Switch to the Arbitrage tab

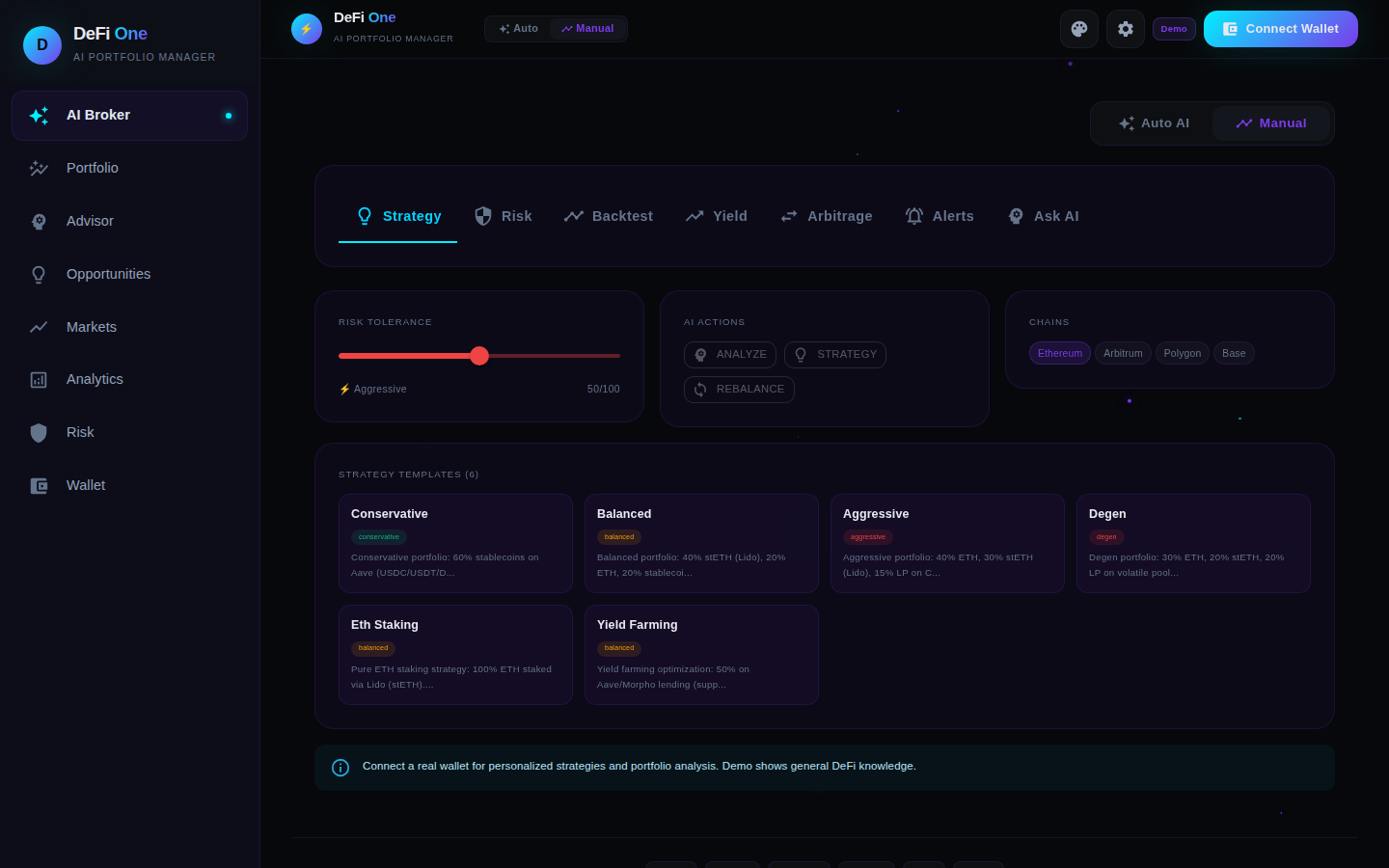[x=826, y=216]
